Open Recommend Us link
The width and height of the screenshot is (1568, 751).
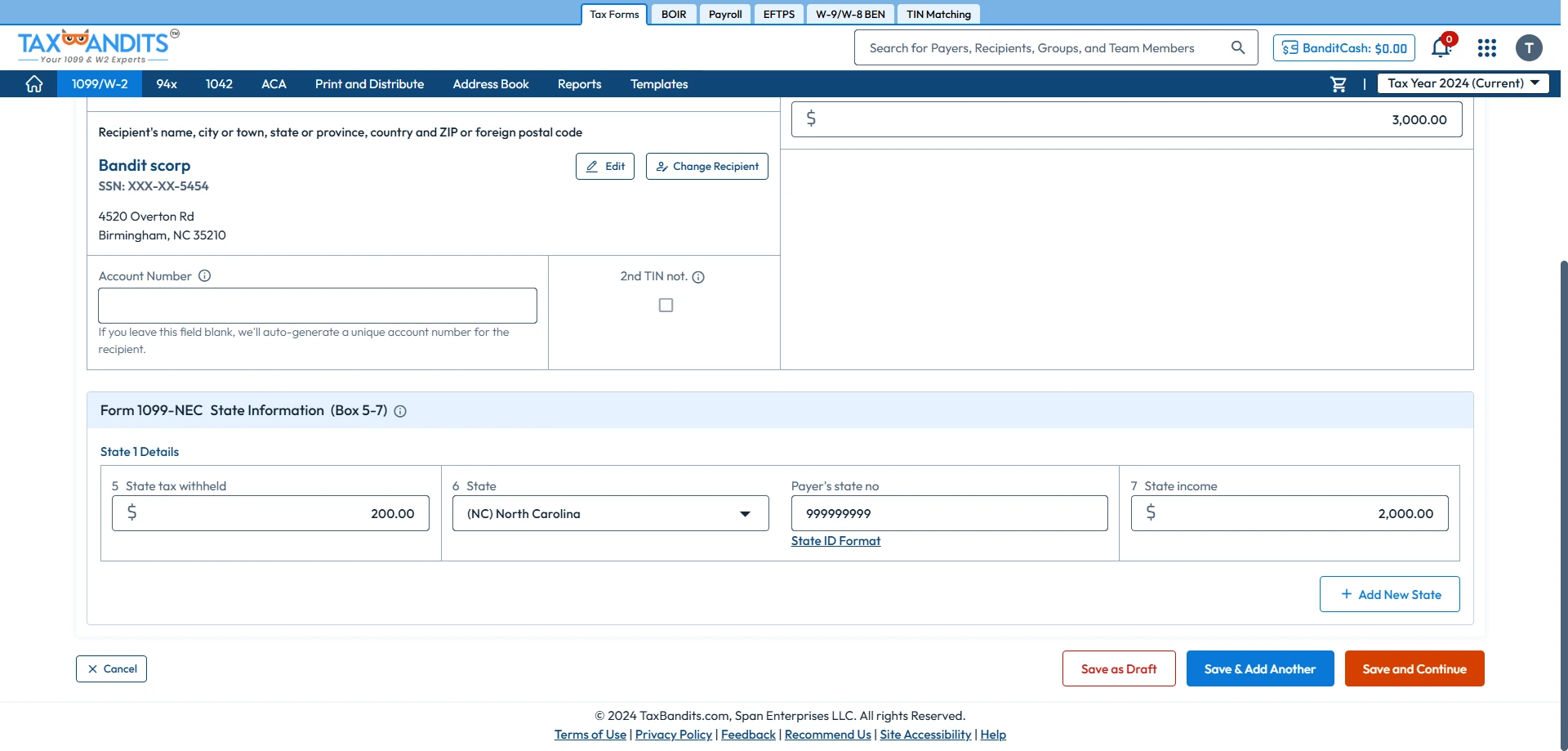828,735
